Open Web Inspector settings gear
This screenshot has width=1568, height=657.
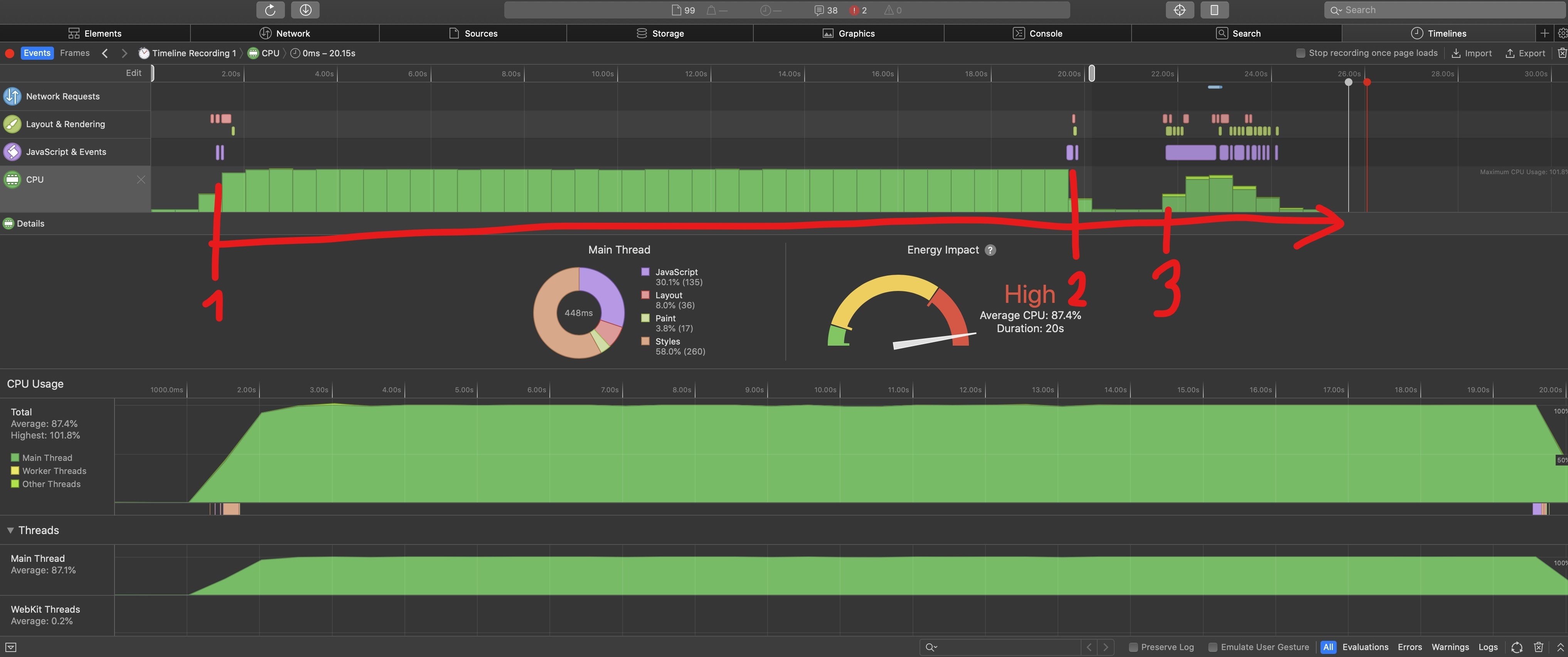tap(1562, 34)
